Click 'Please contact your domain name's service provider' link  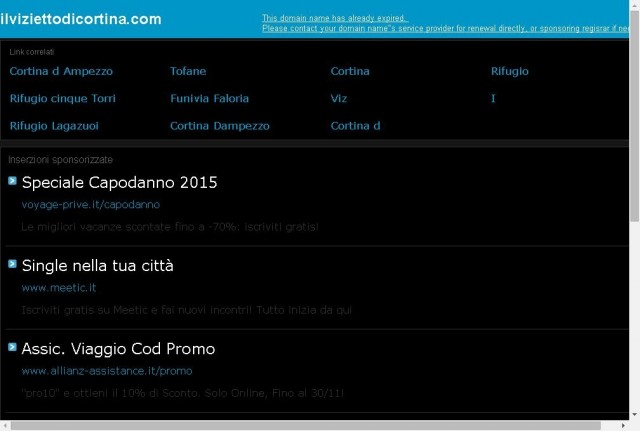click(x=445, y=29)
